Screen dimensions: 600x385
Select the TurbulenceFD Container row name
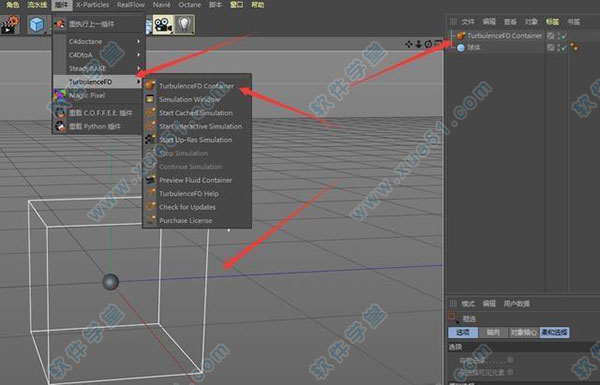pyautogui.click(x=504, y=36)
